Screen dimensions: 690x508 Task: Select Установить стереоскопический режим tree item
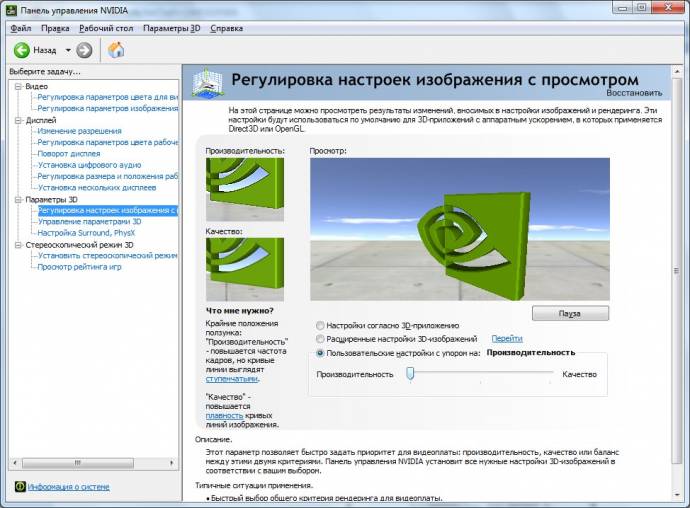tap(108, 255)
